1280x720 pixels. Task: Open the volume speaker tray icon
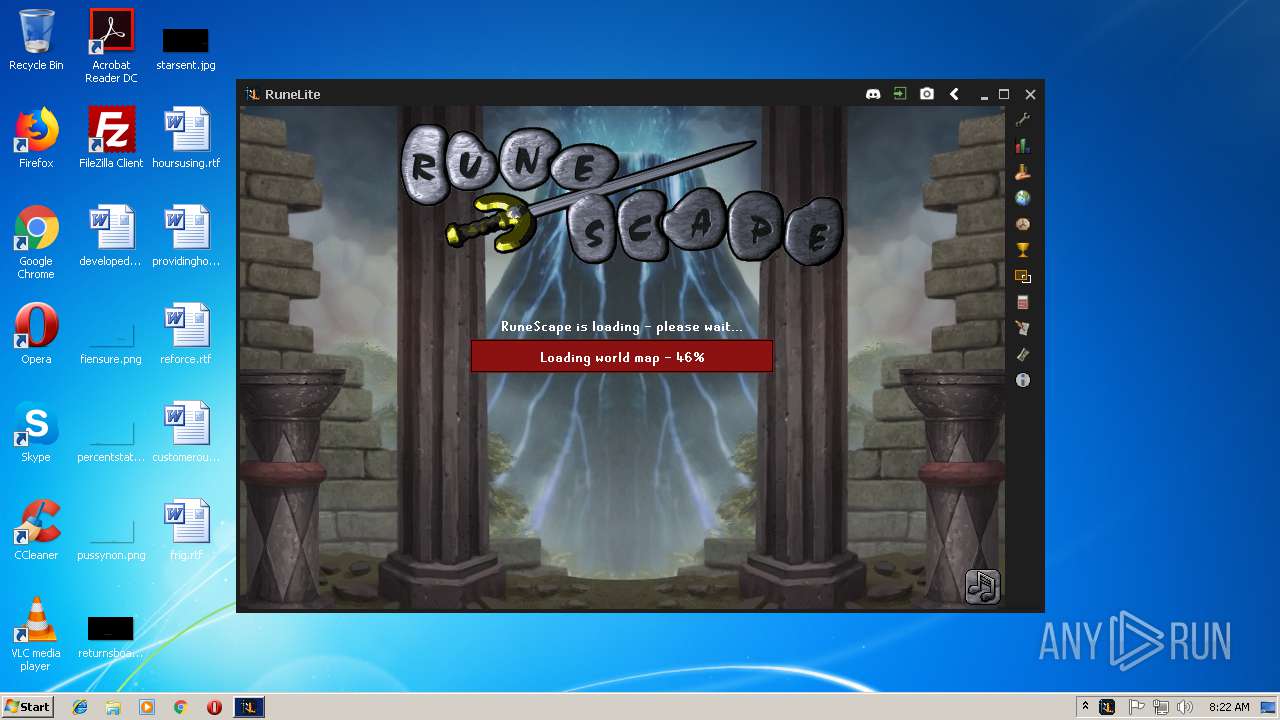[1185, 707]
